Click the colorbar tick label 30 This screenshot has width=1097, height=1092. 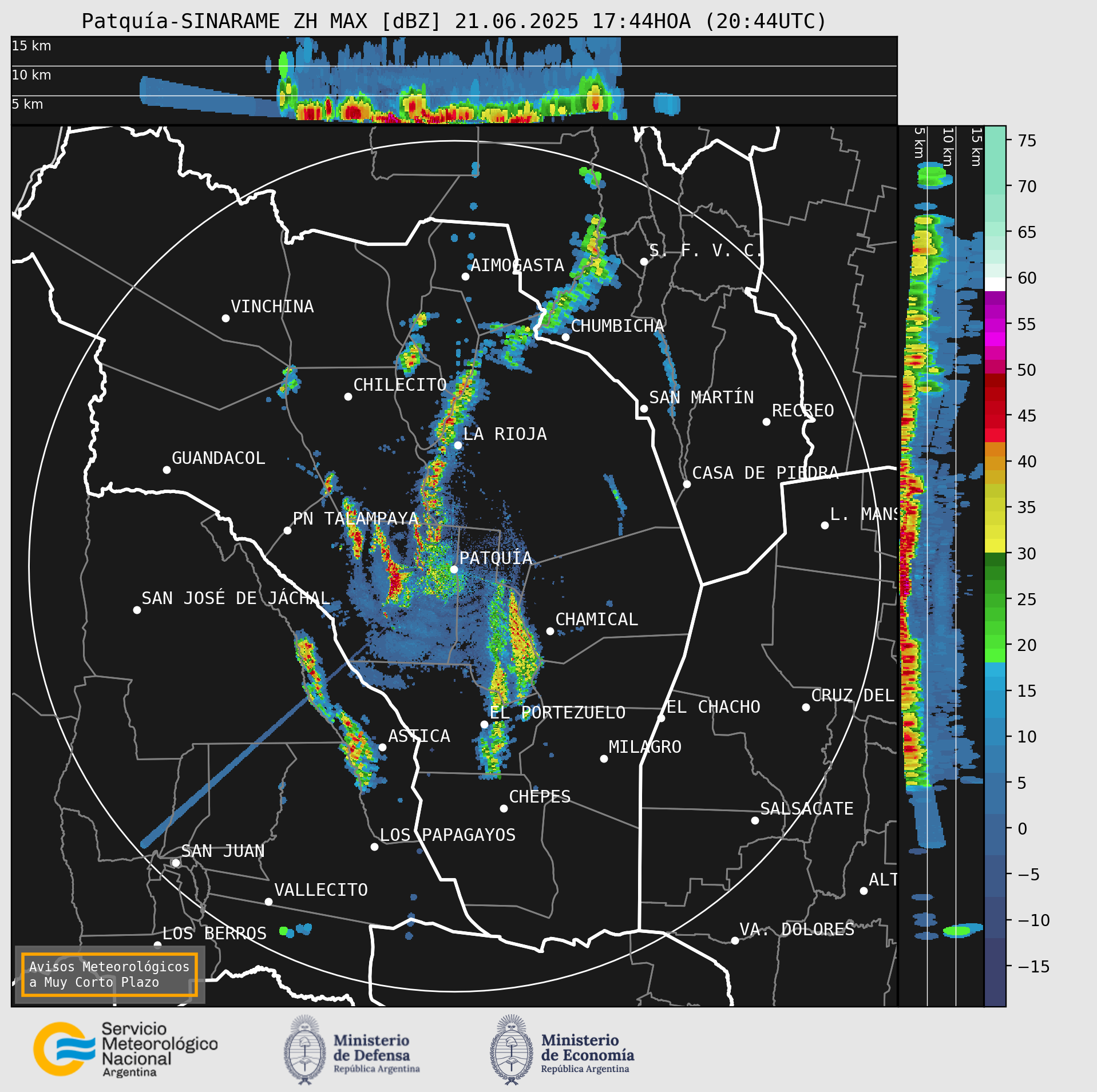tap(1027, 554)
